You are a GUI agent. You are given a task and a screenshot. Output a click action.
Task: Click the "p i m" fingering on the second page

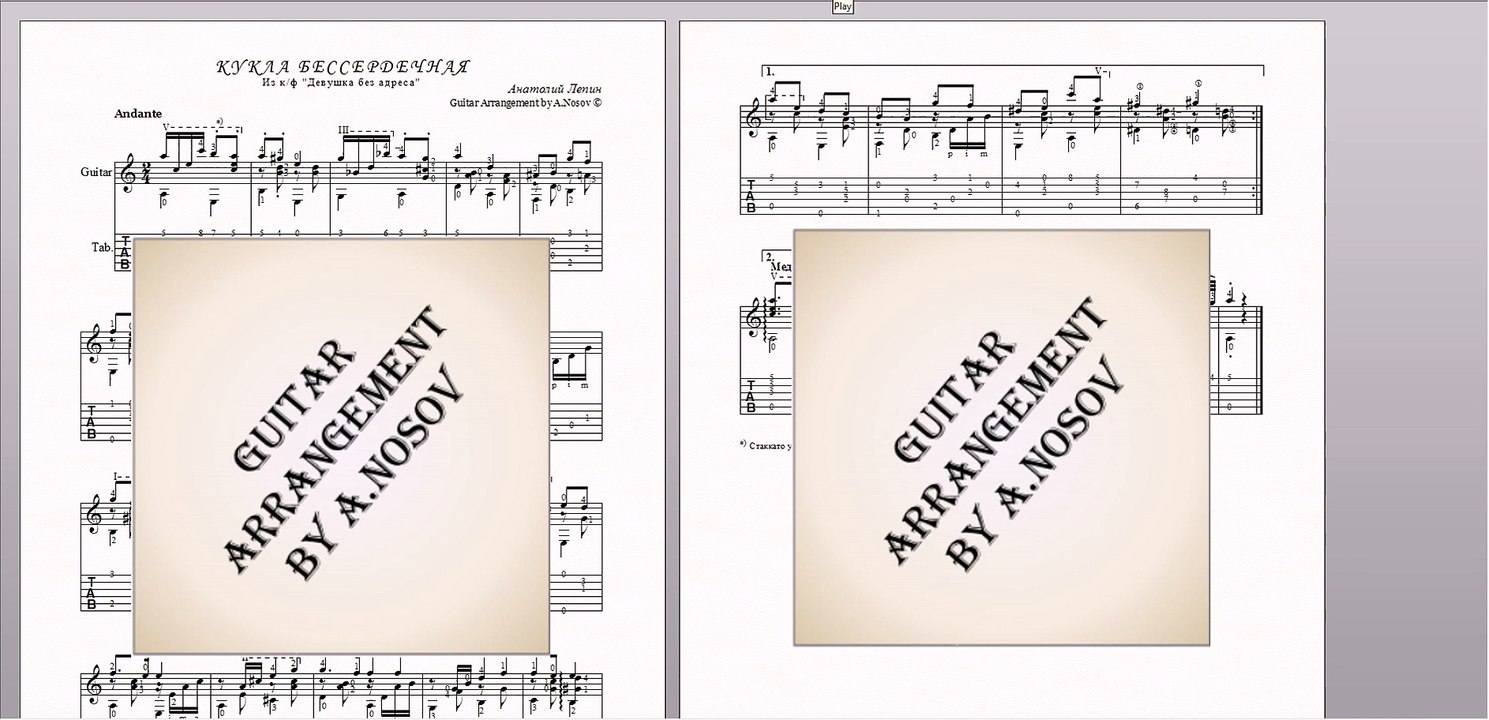point(967,153)
